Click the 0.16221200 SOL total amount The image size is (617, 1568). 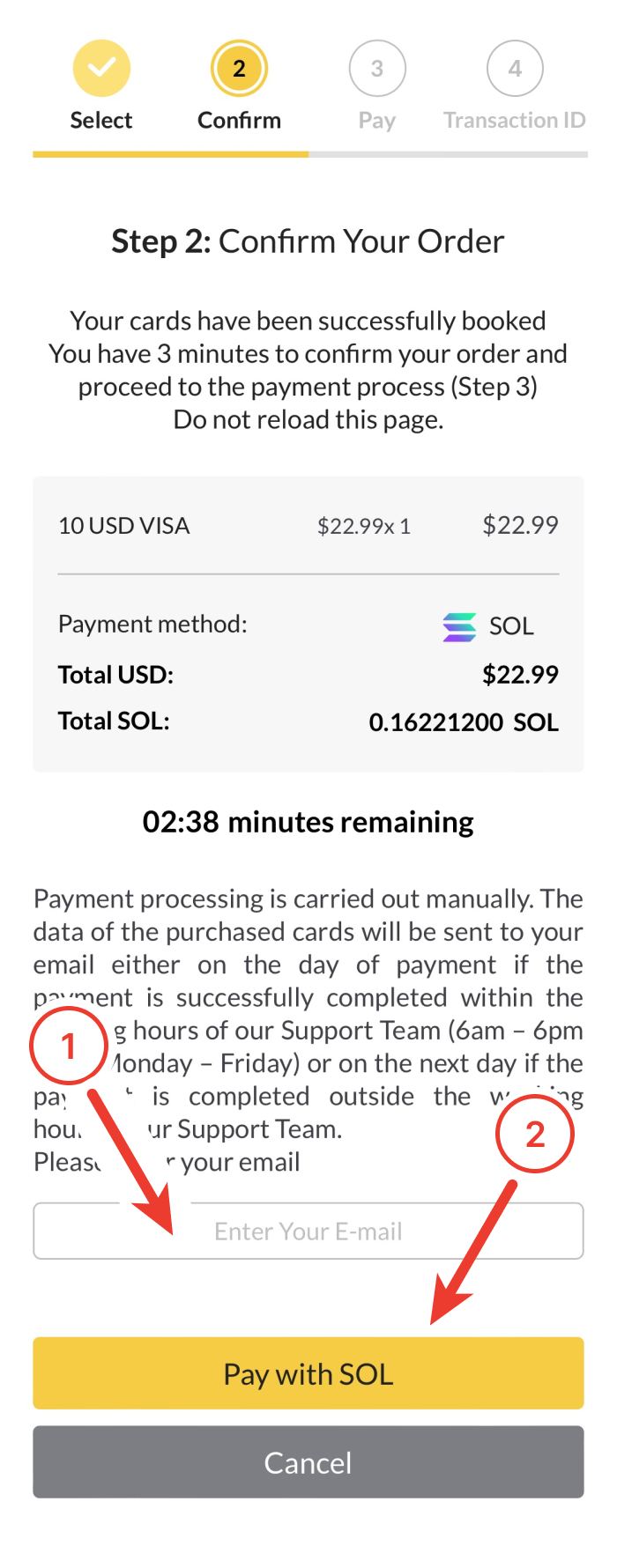point(464,722)
